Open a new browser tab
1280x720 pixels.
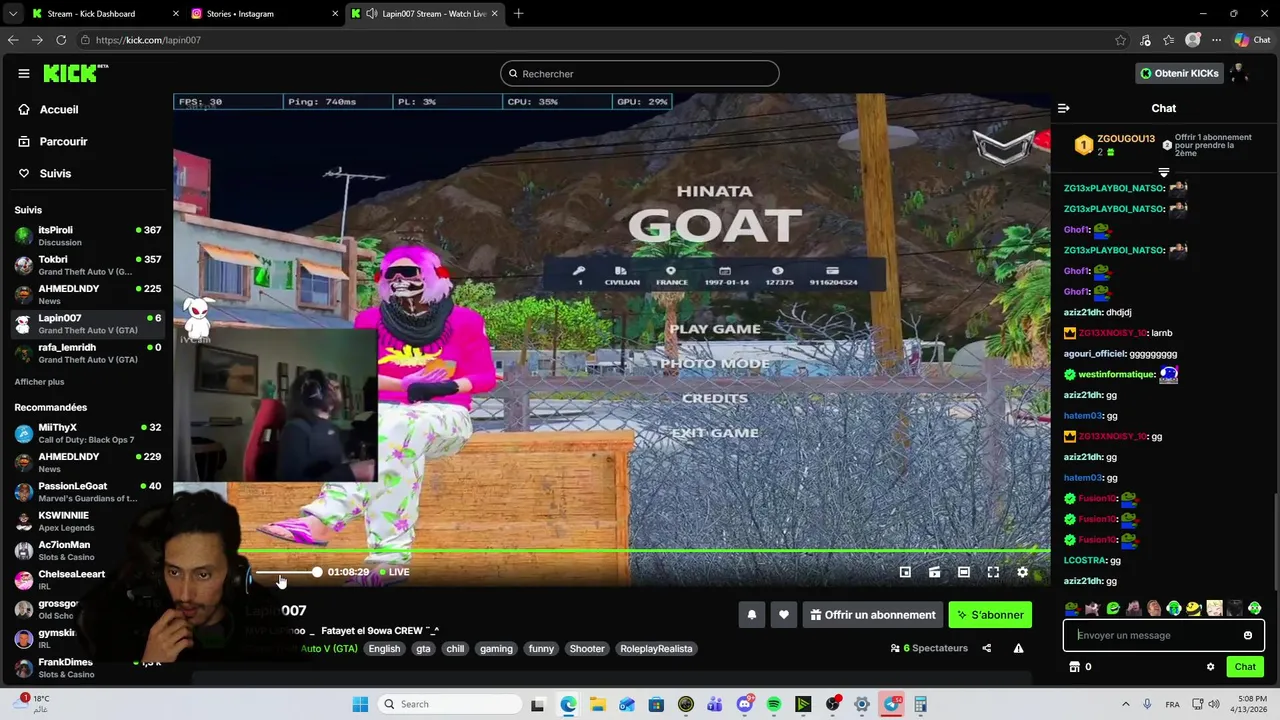tap(518, 14)
